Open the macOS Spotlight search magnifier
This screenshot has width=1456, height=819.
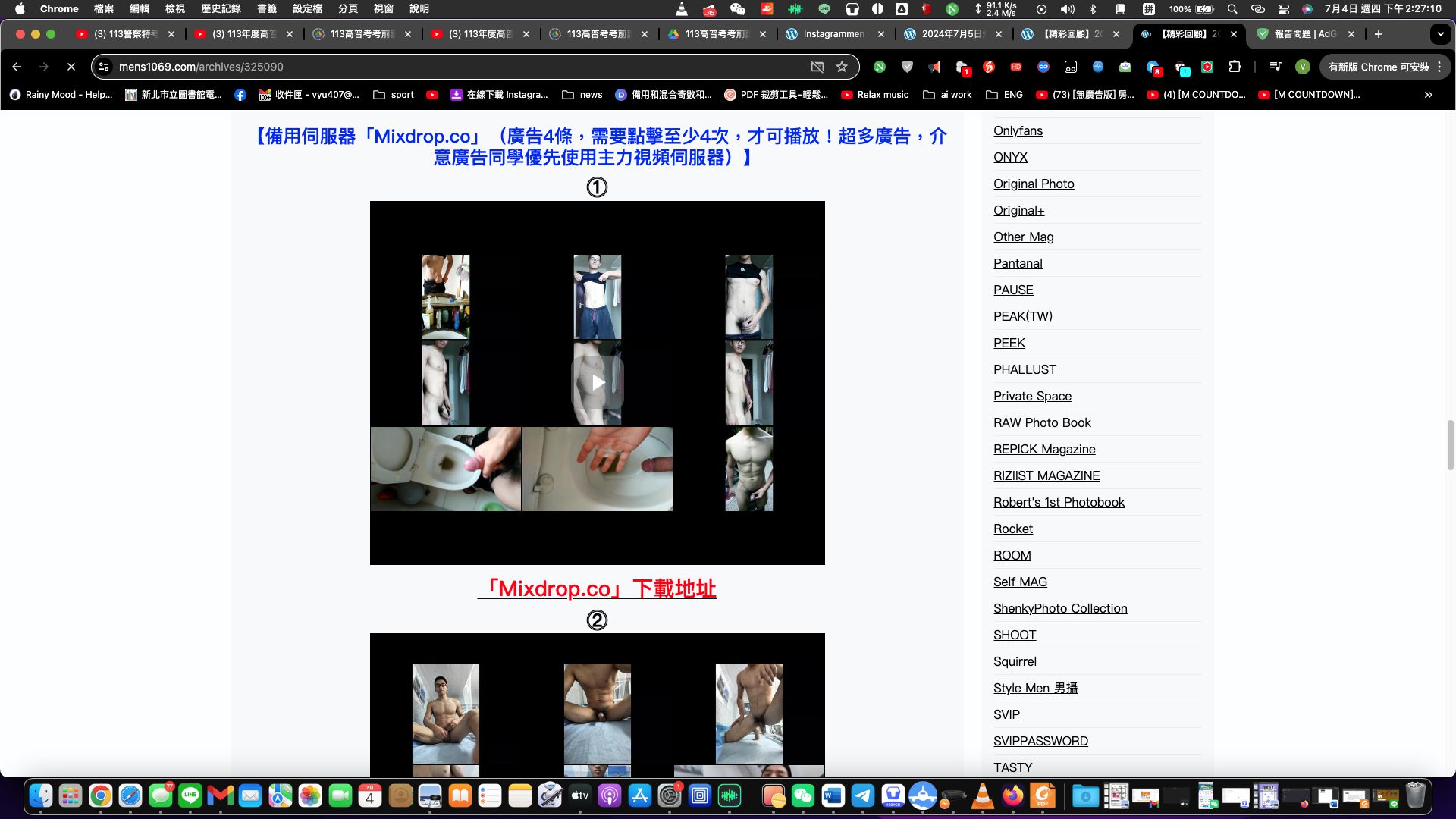click(x=1232, y=9)
